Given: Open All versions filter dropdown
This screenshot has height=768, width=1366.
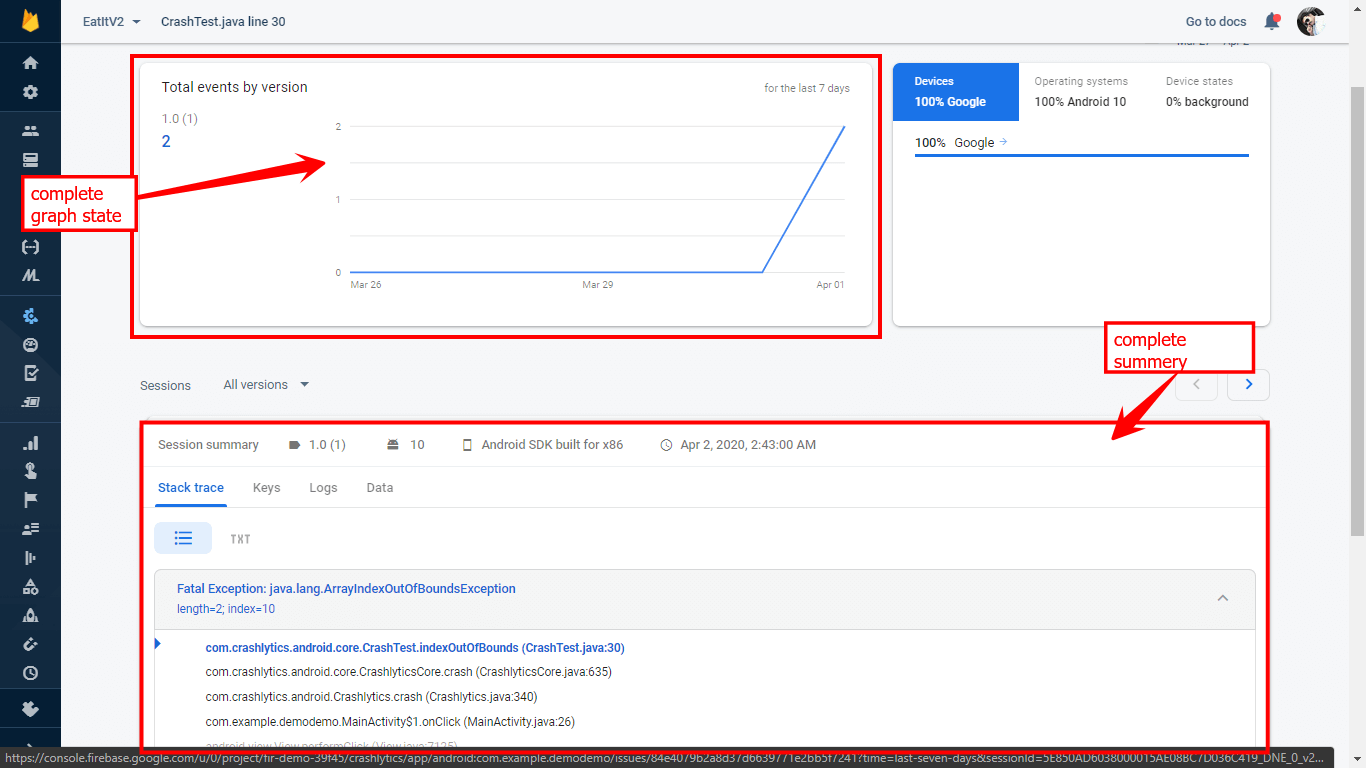Looking at the screenshot, I should (x=266, y=385).
